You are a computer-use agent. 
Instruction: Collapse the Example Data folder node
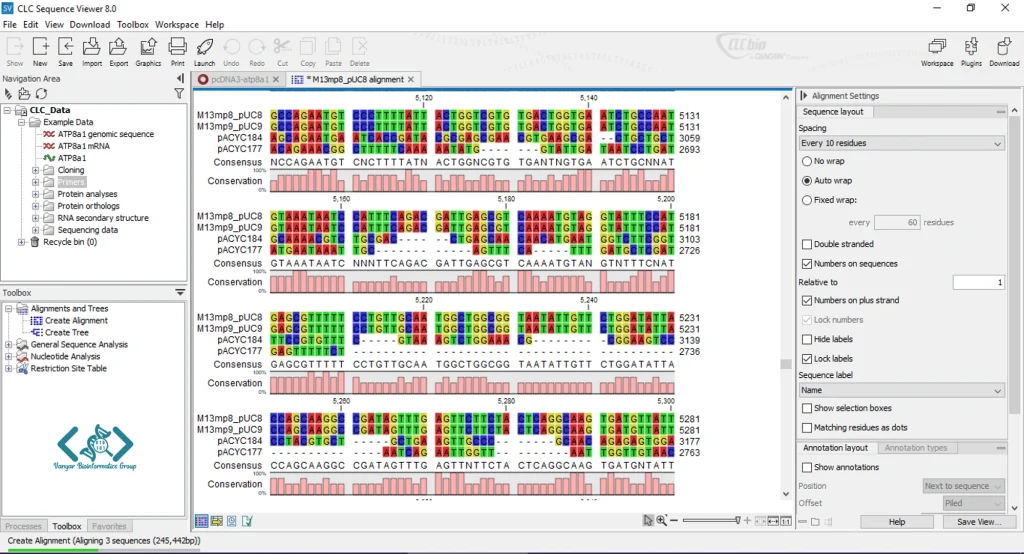click(22, 122)
